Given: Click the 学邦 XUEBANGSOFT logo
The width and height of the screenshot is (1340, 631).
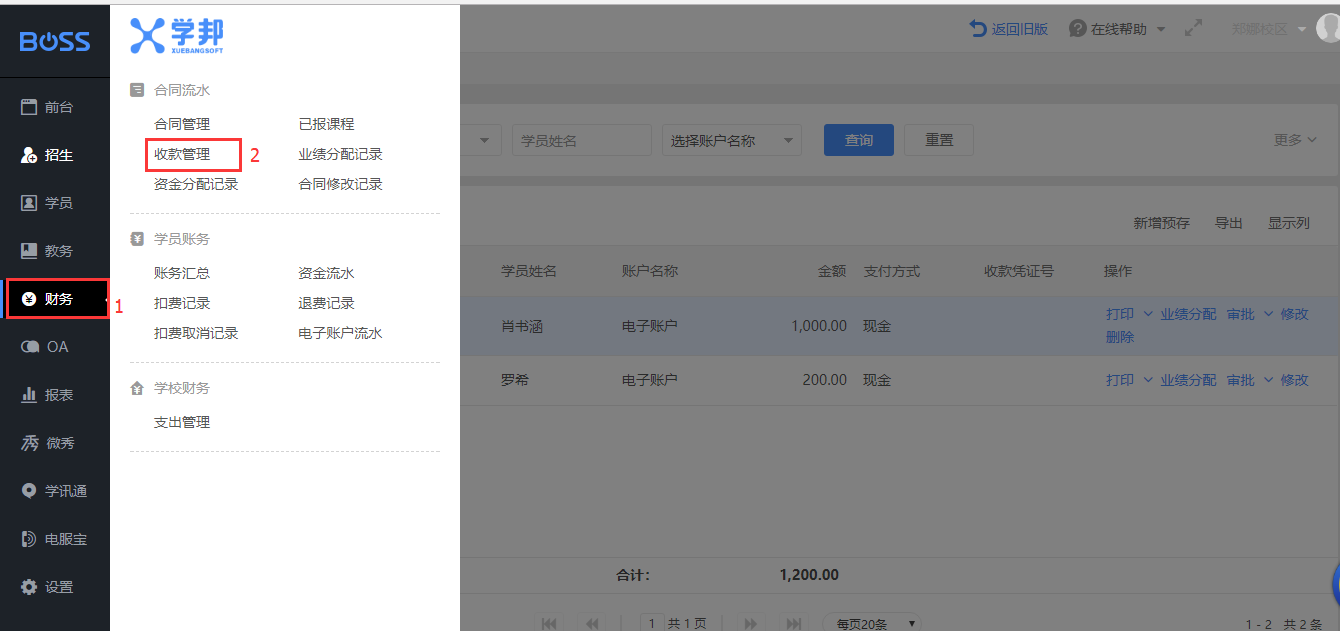Looking at the screenshot, I should point(177,35).
